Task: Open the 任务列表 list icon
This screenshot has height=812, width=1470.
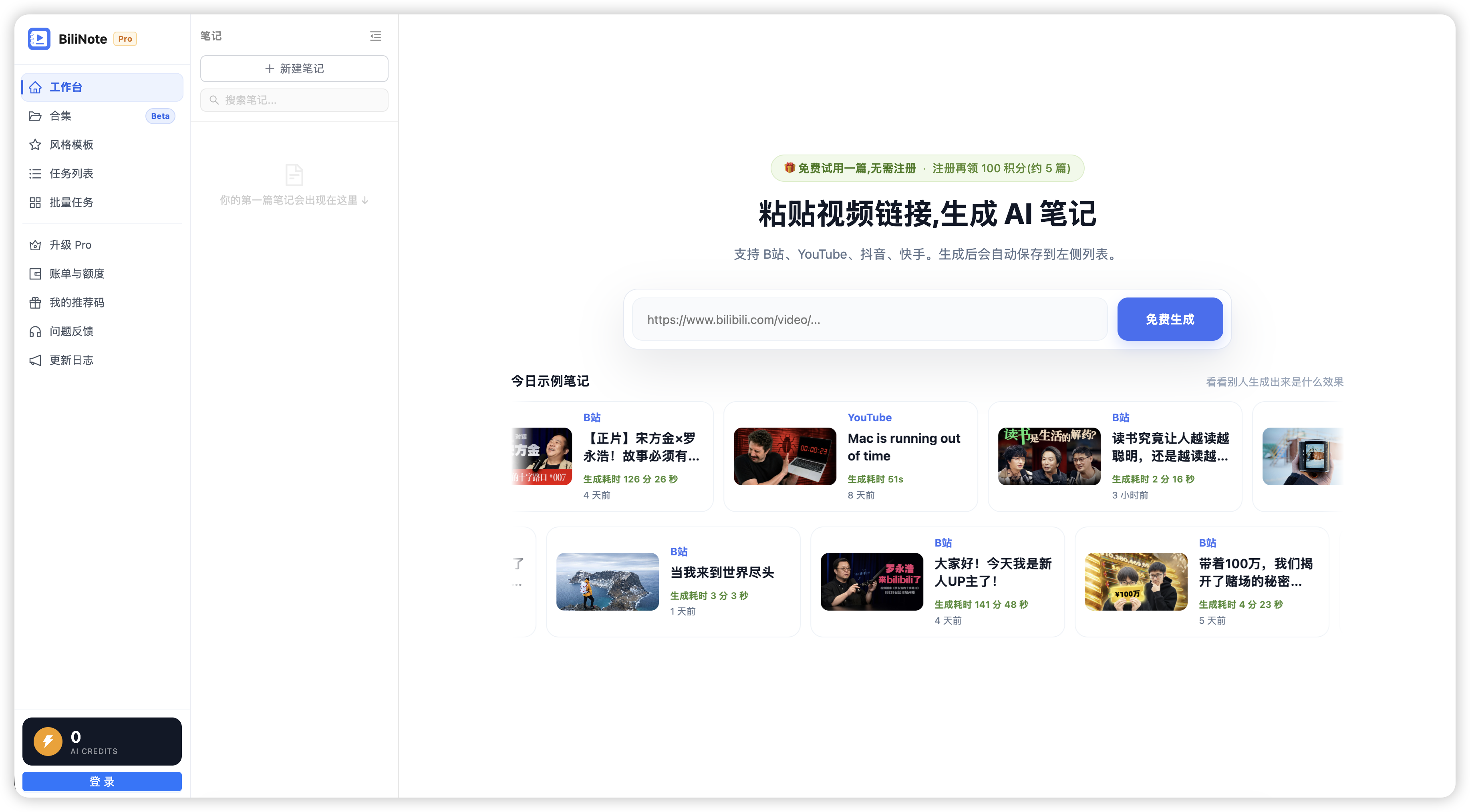Action: point(35,173)
